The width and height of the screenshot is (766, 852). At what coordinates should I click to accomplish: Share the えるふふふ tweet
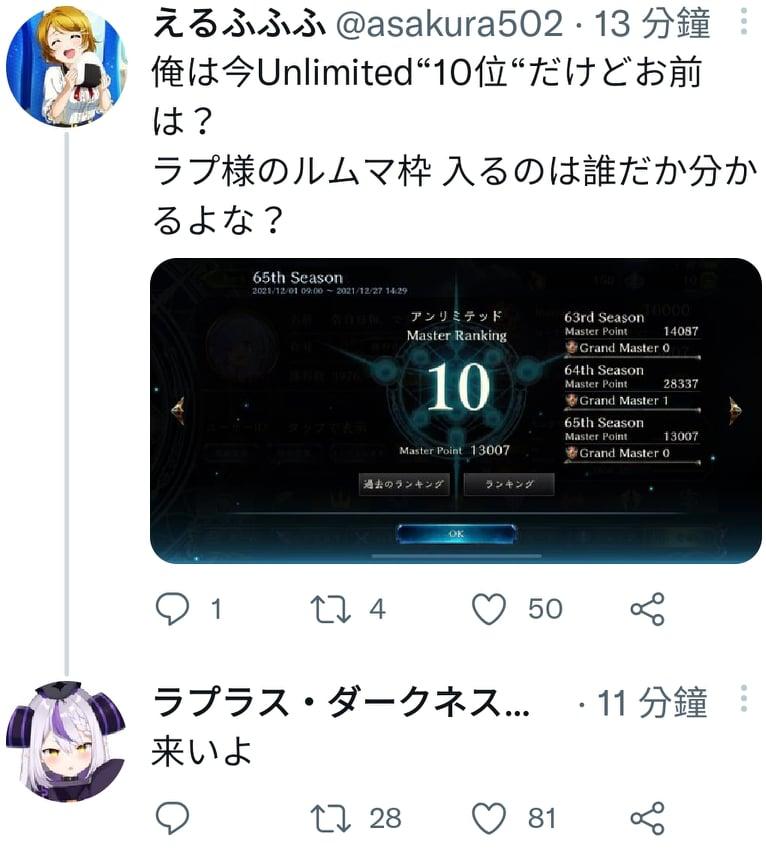pos(648,609)
